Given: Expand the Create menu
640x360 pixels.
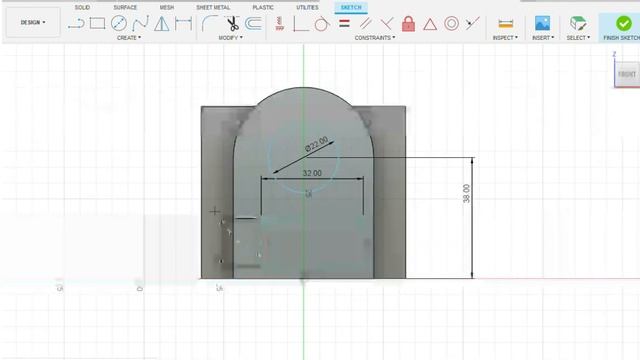Looking at the screenshot, I should pyautogui.click(x=129, y=38).
